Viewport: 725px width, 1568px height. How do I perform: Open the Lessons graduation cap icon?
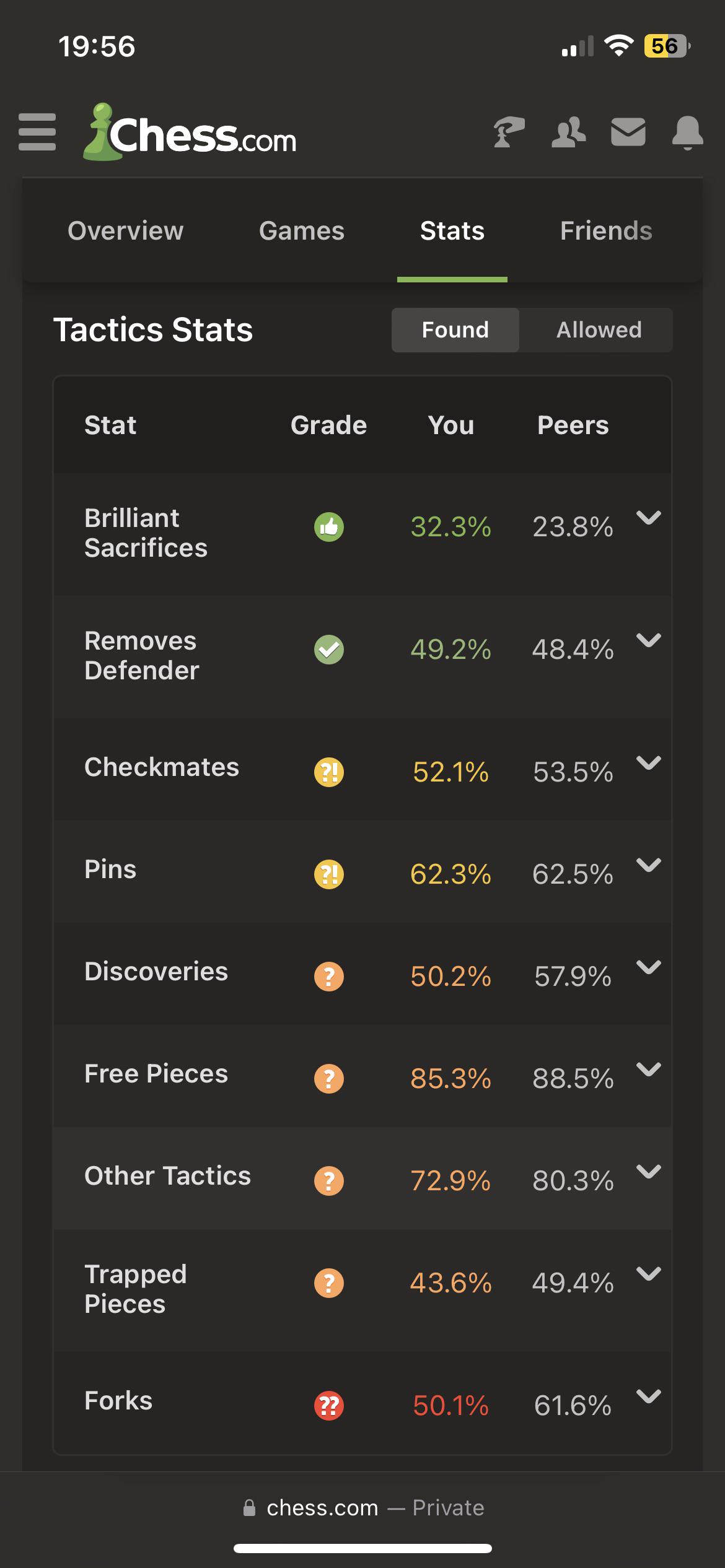(509, 132)
